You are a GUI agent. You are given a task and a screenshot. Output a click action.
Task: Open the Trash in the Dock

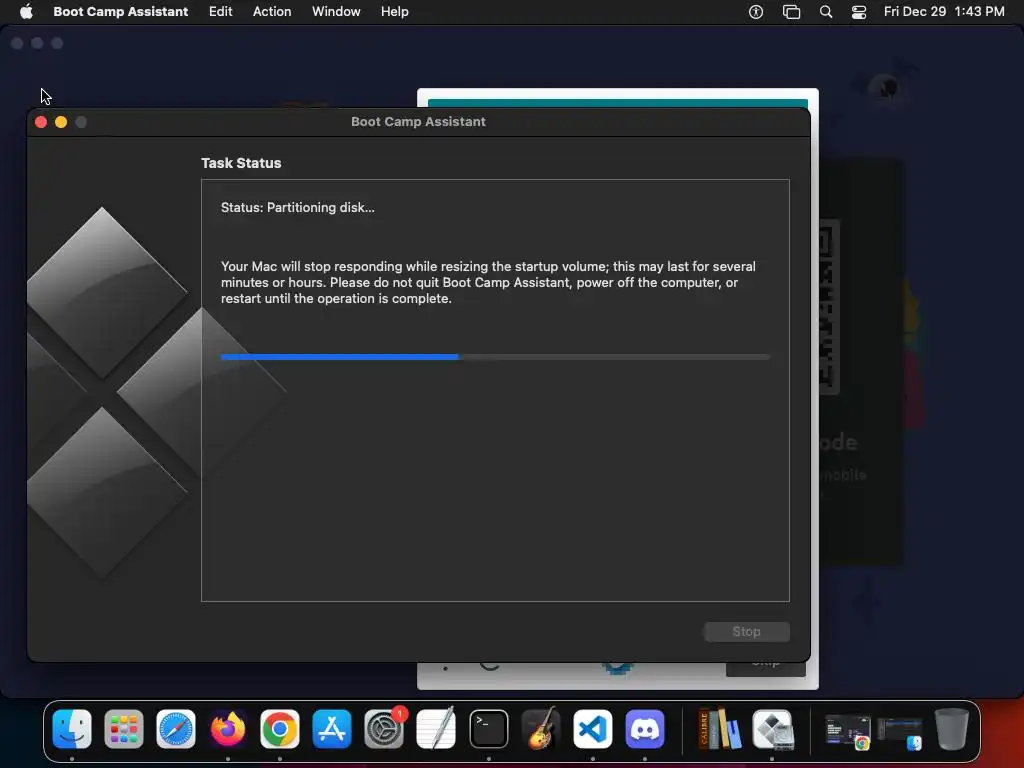coord(952,729)
